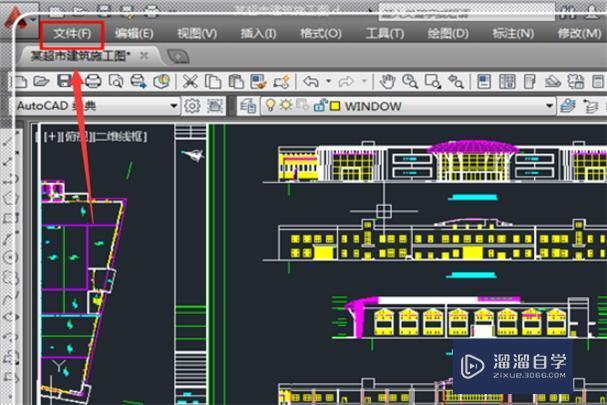Click the Zoom Previous icon
607x405 pixels.
coord(456,82)
